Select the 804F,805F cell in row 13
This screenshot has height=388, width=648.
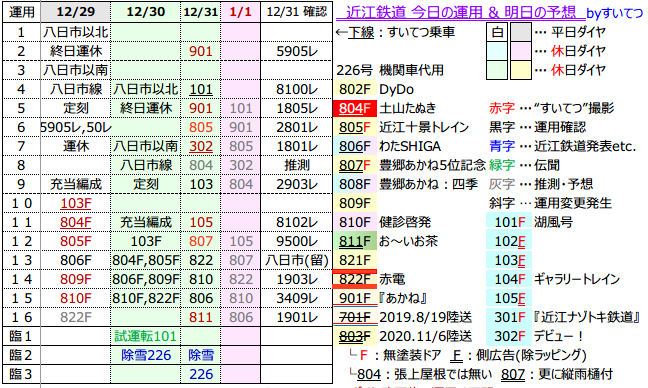(x=145, y=260)
